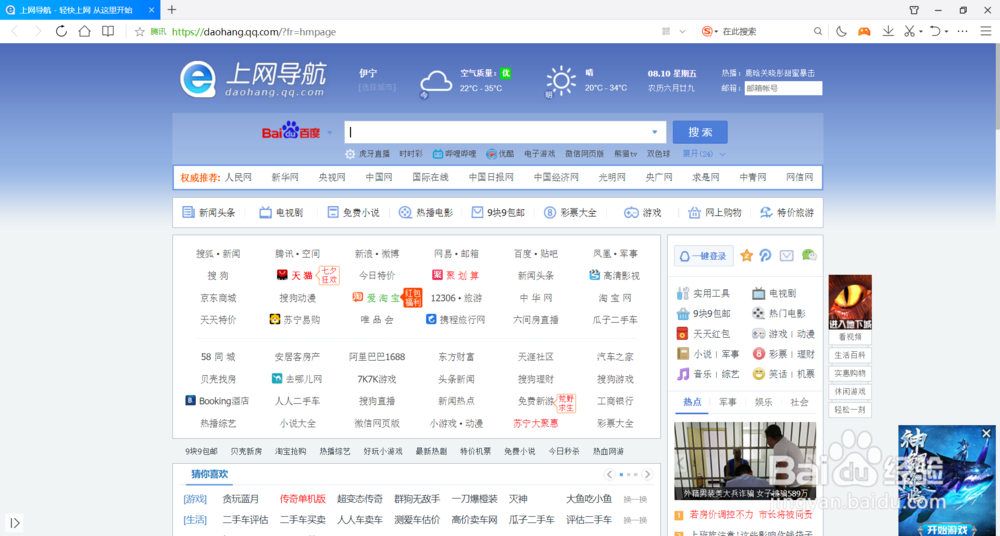Click the Tencent Weibo icon beside login
The image size is (1000, 536).
(x=766, y=255)
